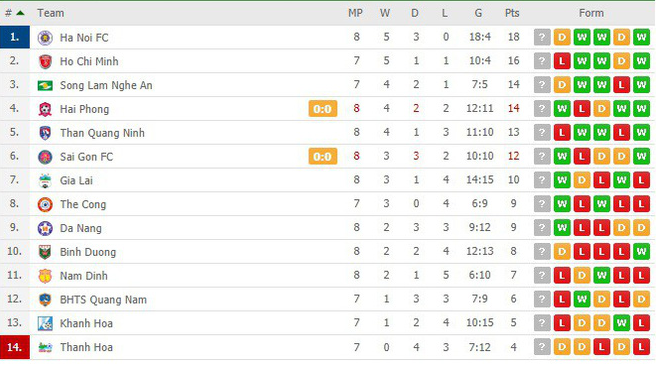Image resolution: width=656 pixels, height=366 pixels.
Task: Click the Ha Noi FC club crest
Action: click(x=45, y=38)
